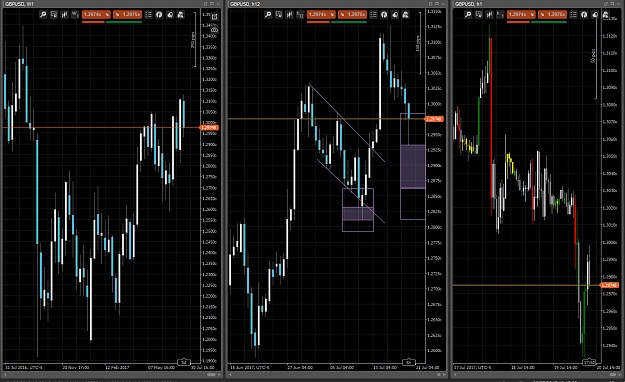
Task: Open cBots icon in h12 chart toolbar
Action: (395, 15)
